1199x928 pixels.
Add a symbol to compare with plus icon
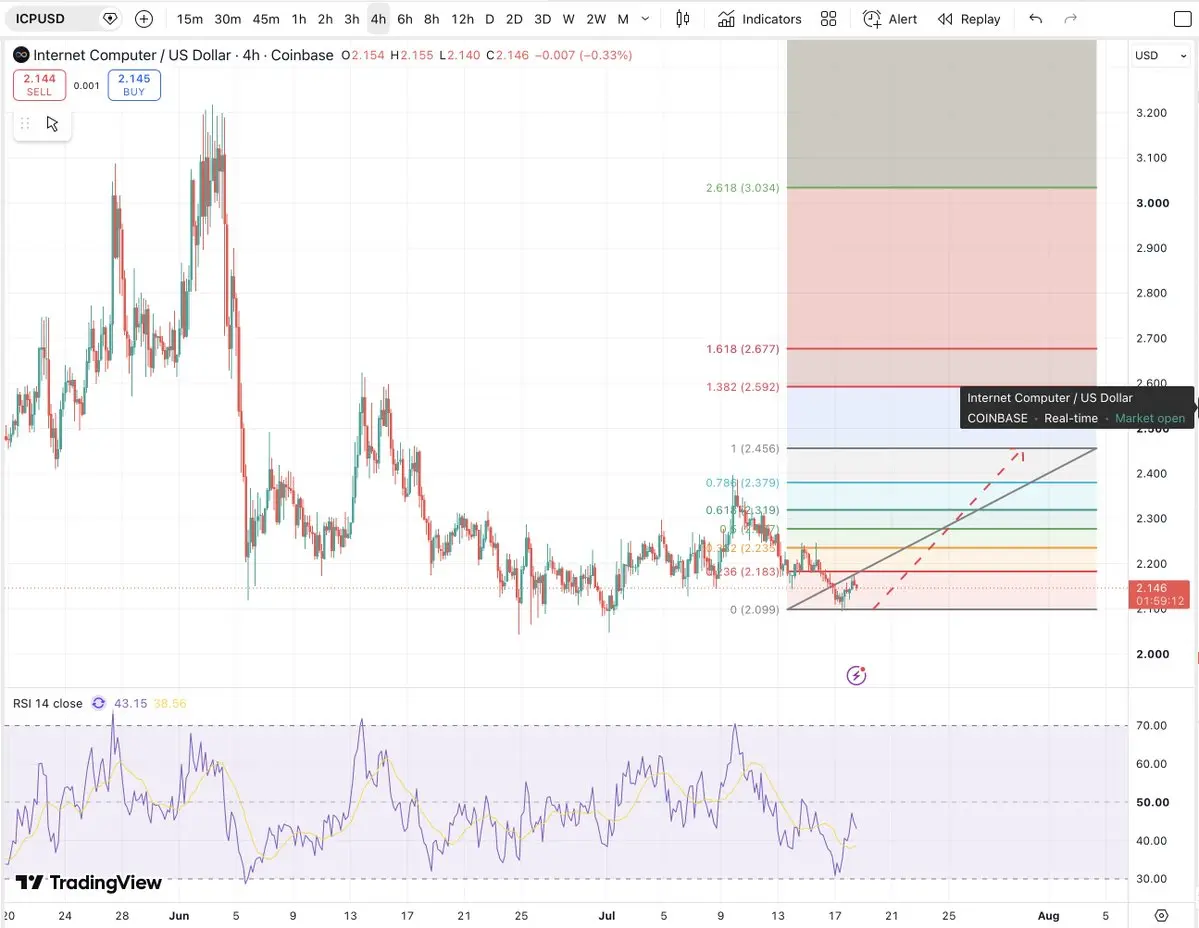pos(144,18)
